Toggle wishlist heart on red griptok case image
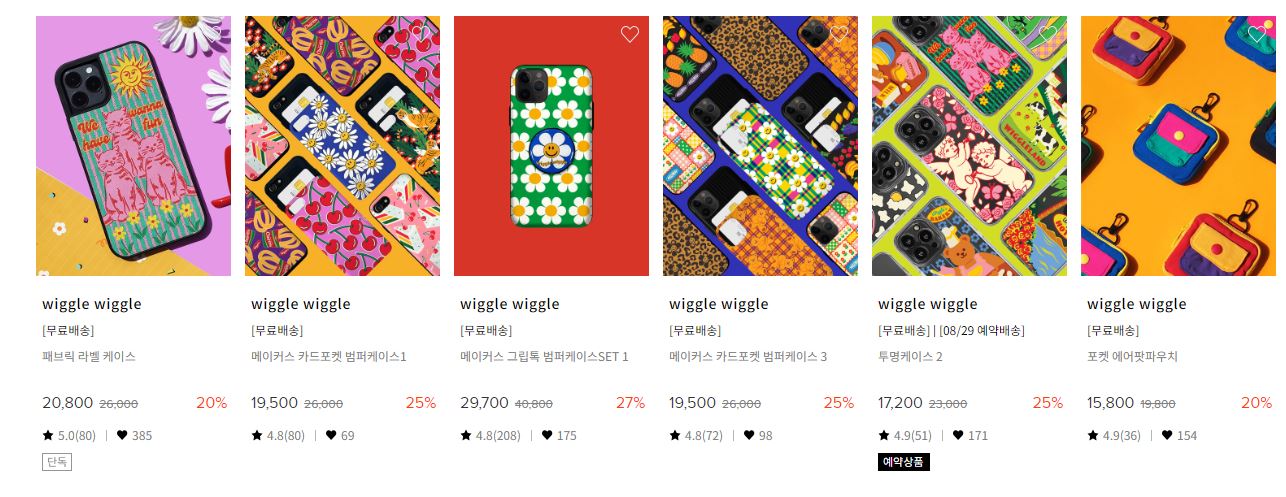 click(x=629, y=34)
